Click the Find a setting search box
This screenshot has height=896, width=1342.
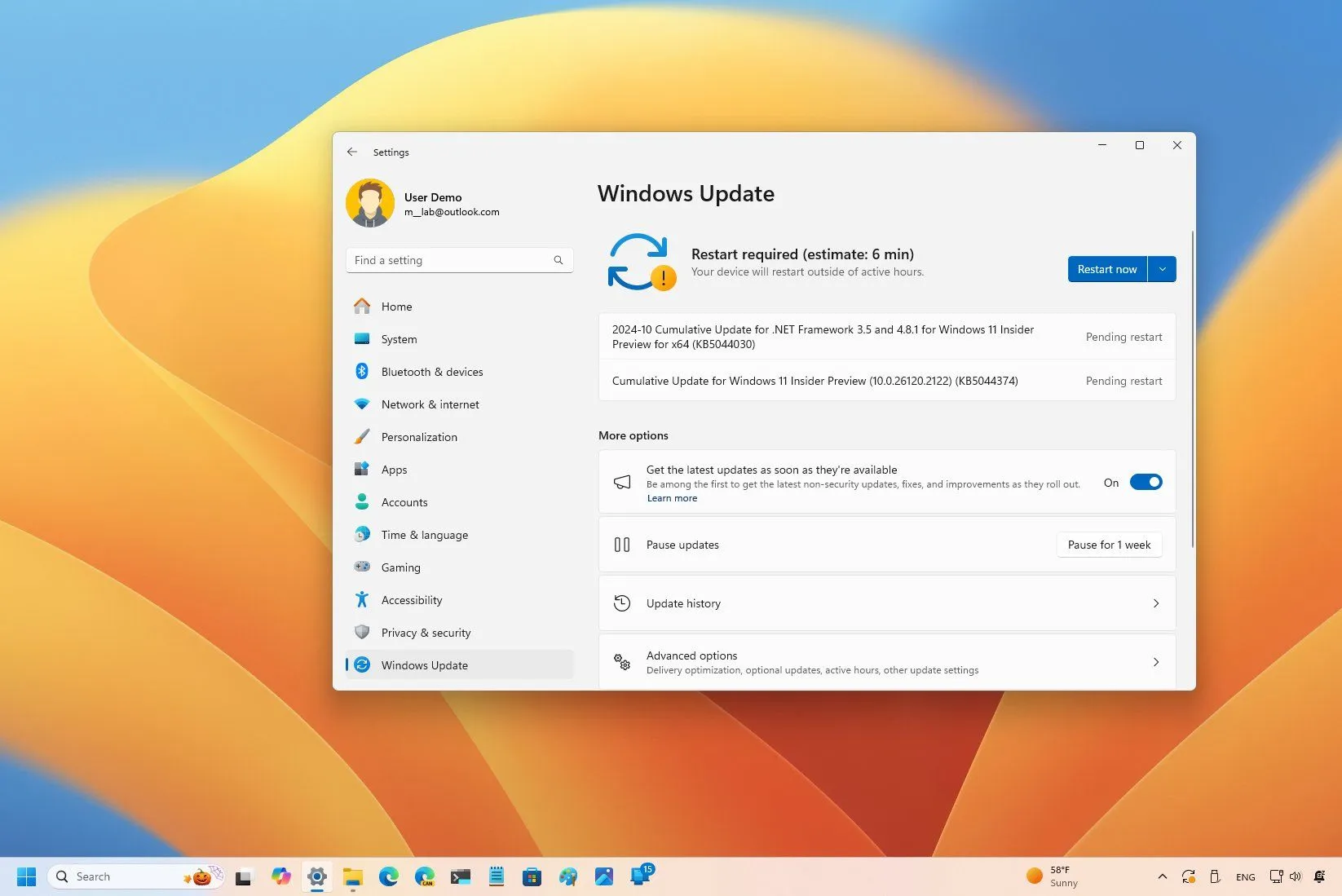[x=460, y=260]
